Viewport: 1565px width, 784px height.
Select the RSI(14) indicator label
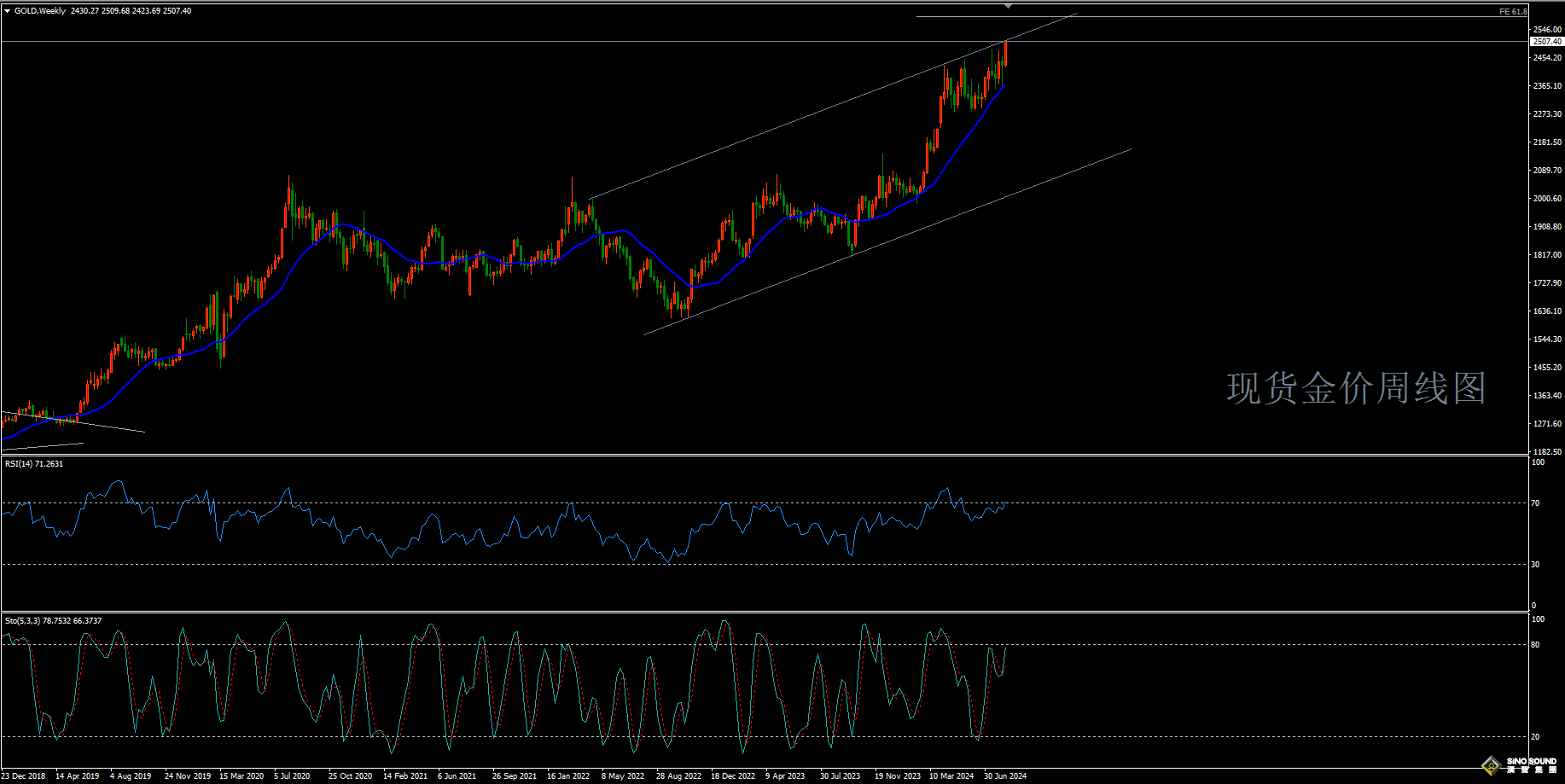tap(34, 464)
